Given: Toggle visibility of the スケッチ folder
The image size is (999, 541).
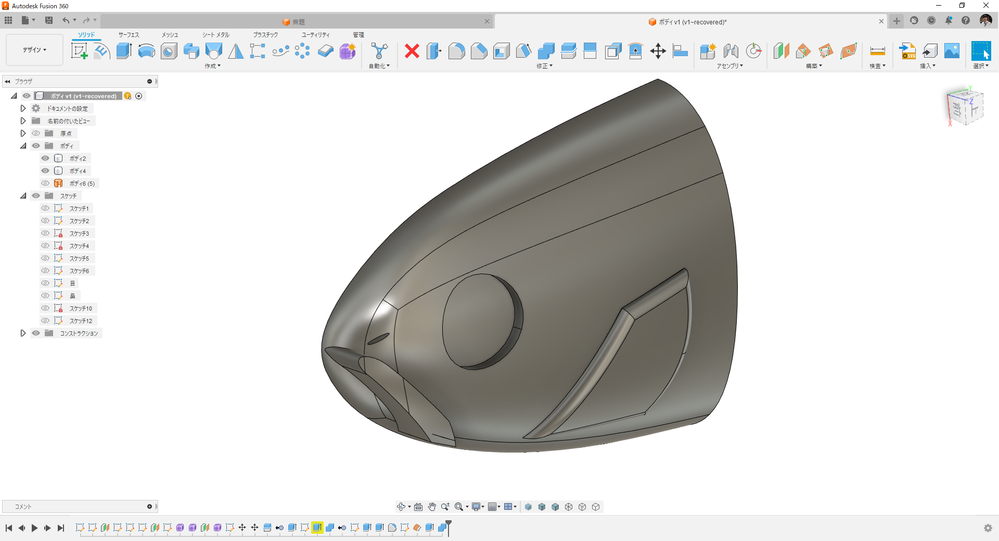Looking at the screenshot, I should pos(36,196).
